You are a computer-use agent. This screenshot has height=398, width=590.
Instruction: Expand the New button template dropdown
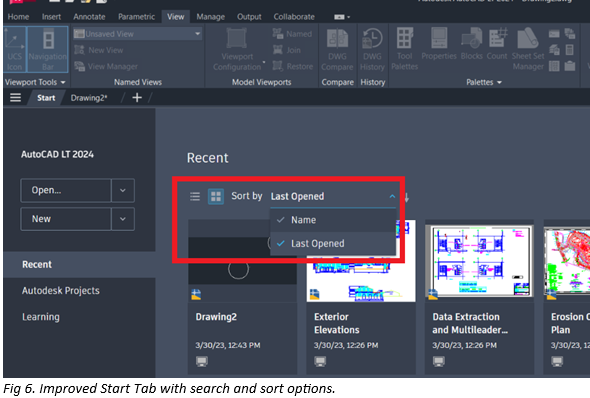pos(123,219)
